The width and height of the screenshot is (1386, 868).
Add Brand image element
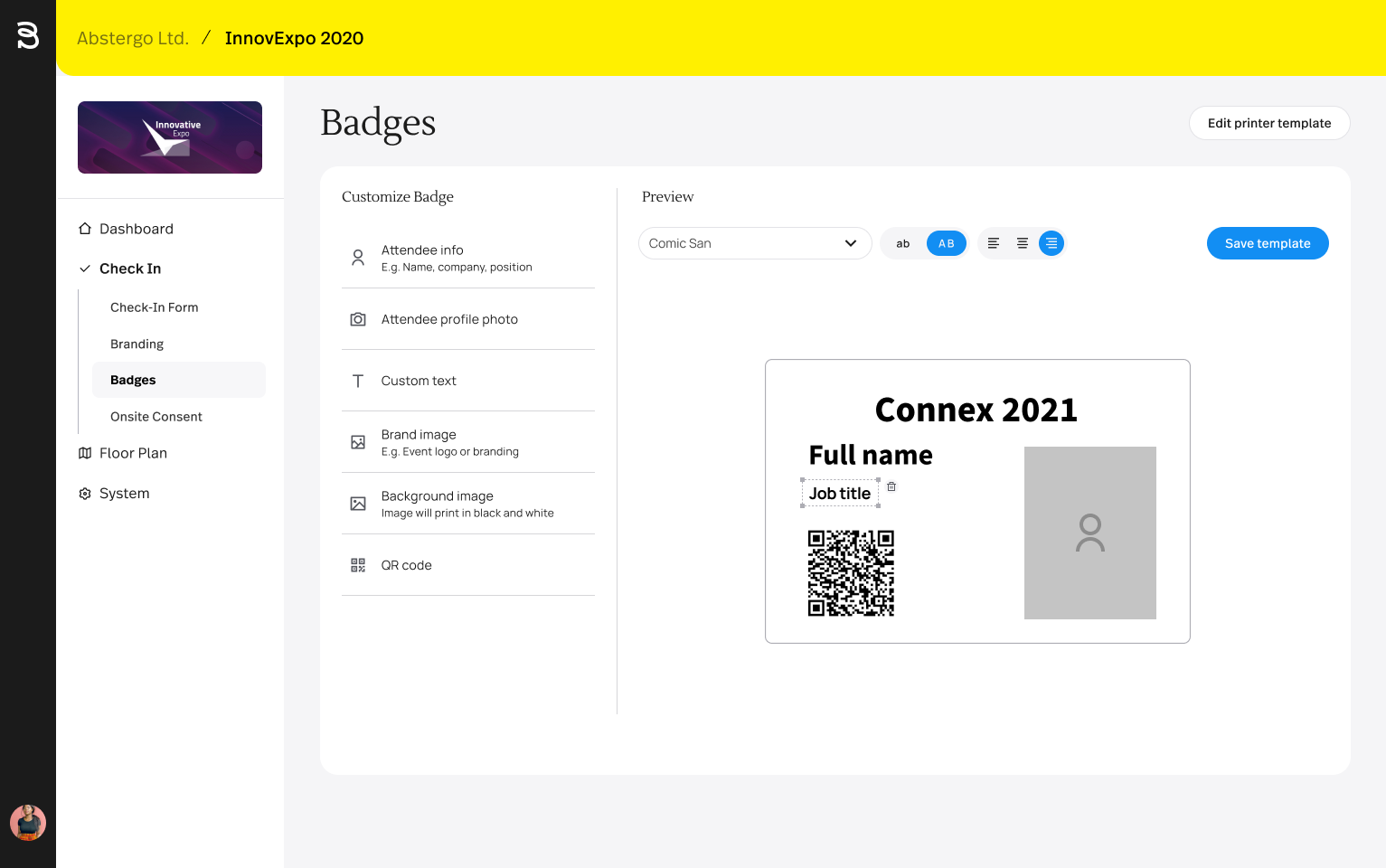click(468, 442)
